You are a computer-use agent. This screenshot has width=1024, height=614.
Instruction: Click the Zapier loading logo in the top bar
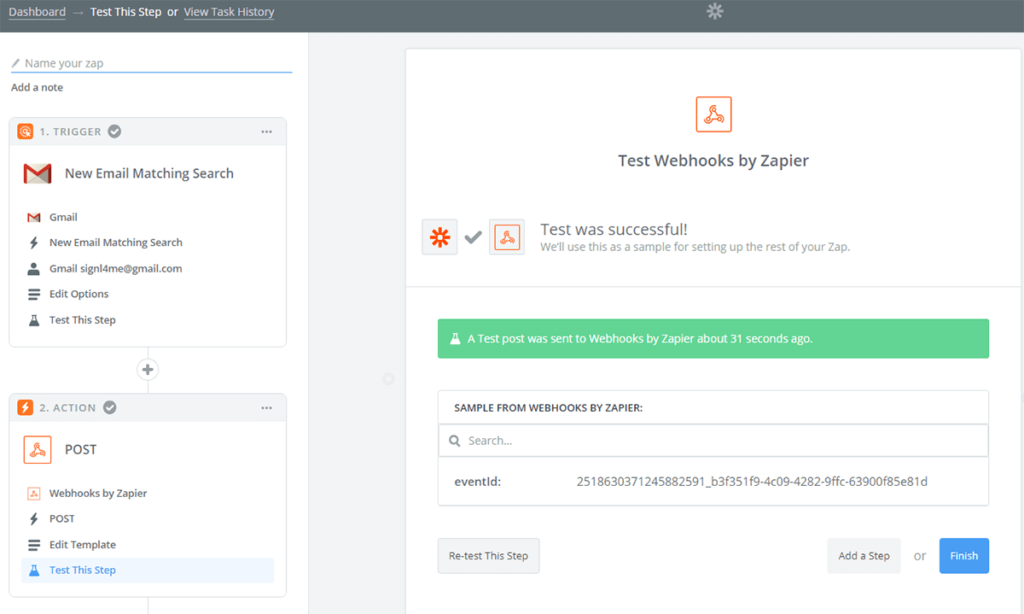pyautogui.click(x=715, y=11)
